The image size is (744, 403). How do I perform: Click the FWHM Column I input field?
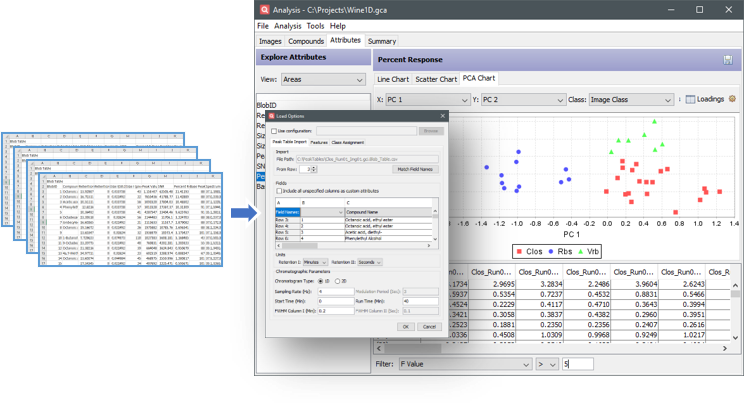point(336,311)
